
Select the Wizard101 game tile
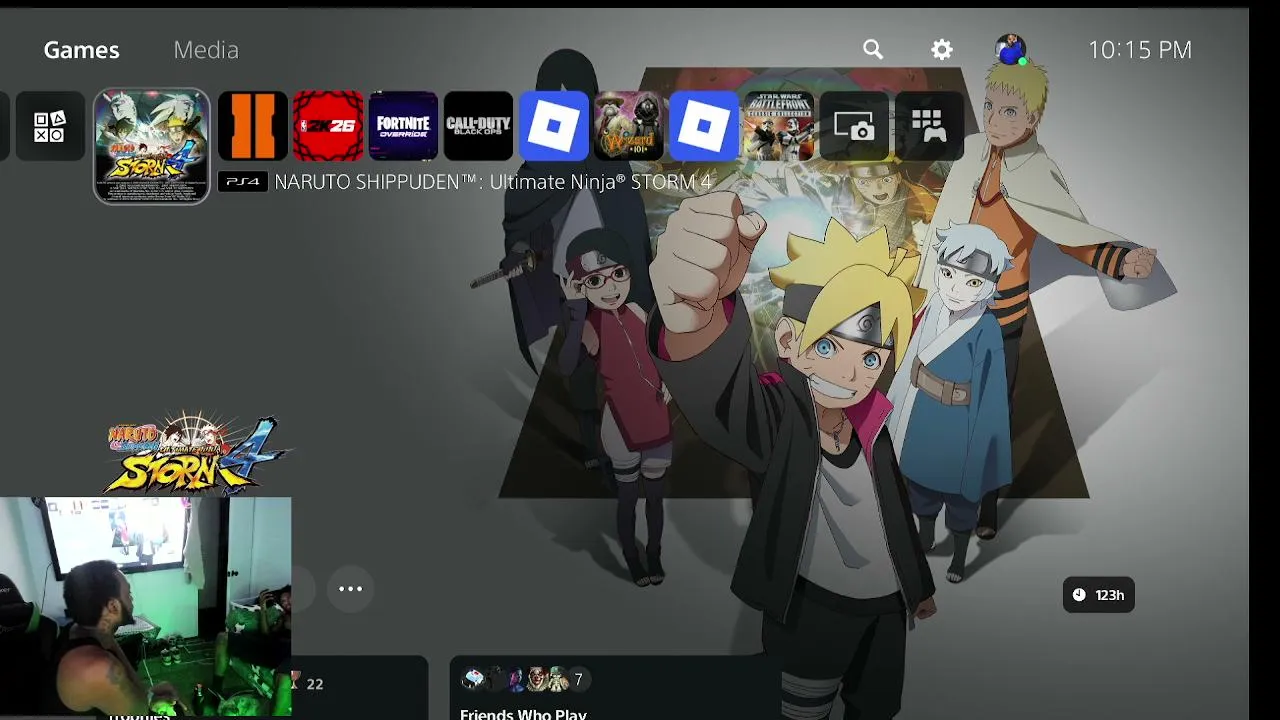pos(629,126)
